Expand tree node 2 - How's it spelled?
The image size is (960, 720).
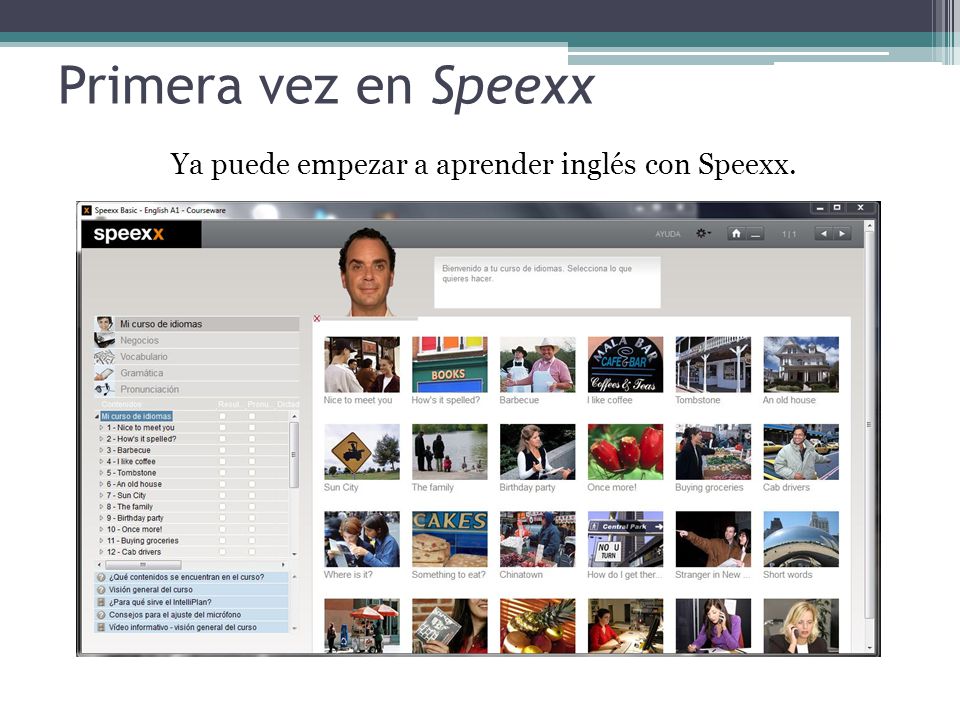coord(102,438)
